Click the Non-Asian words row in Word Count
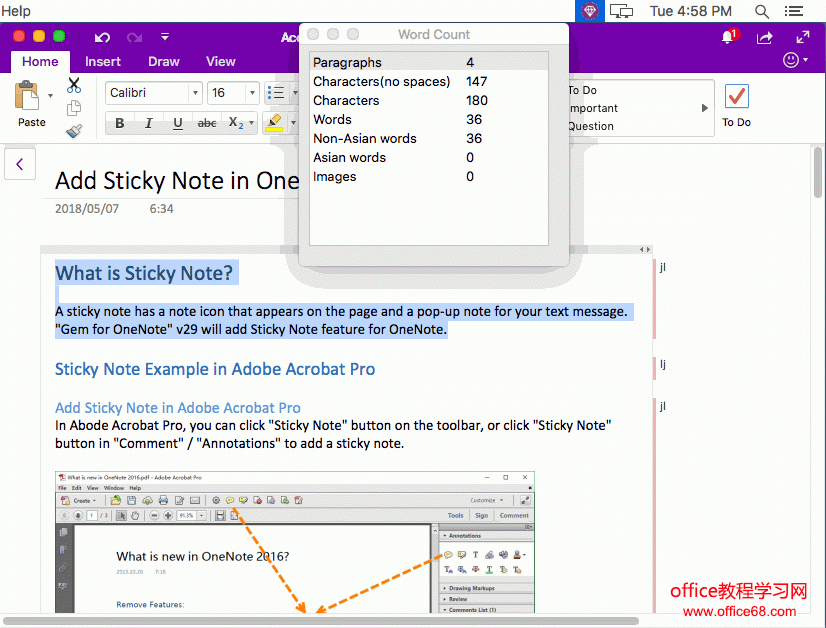Image resolution: width=826 pixels, height=628 pixels. click(x=429, y=138)
